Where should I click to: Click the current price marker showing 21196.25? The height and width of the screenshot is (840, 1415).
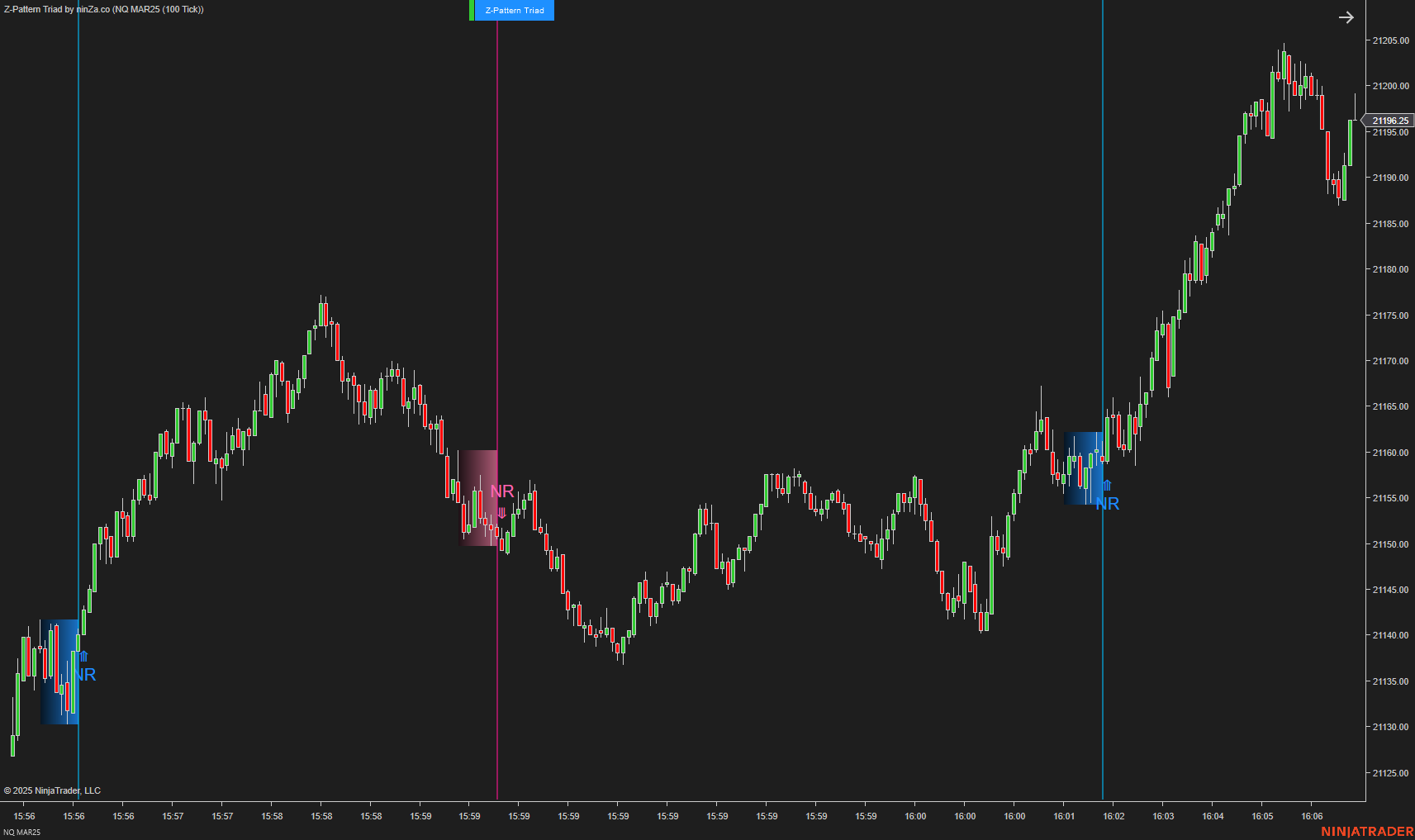click(1389, 121)
